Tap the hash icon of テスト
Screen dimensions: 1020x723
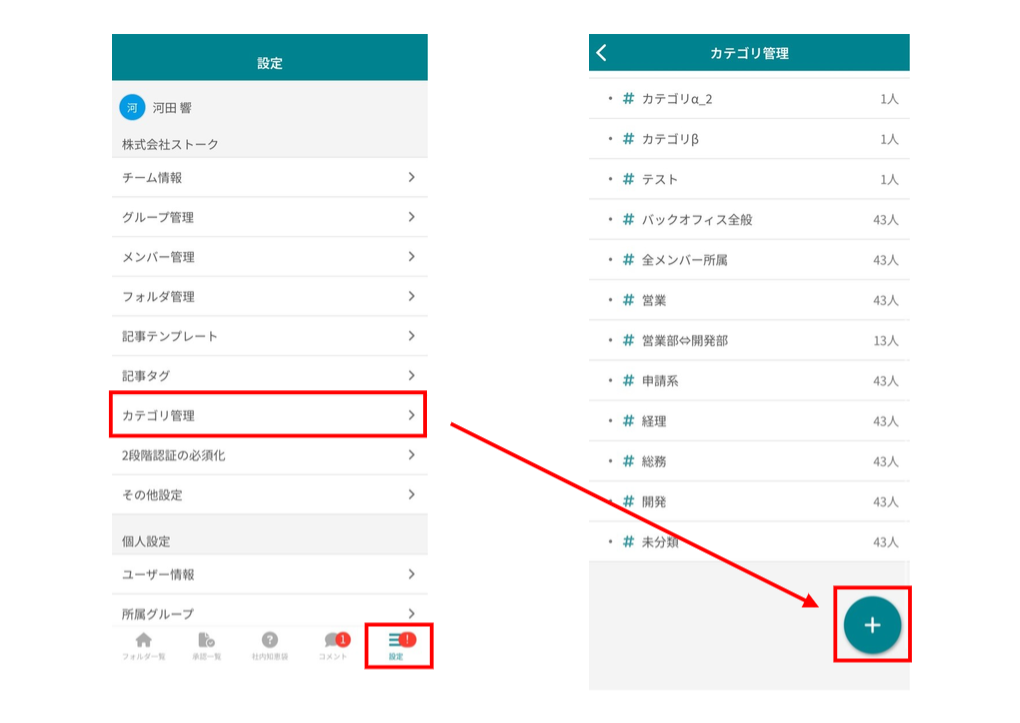pyautogui.click(x=628, y=179)
